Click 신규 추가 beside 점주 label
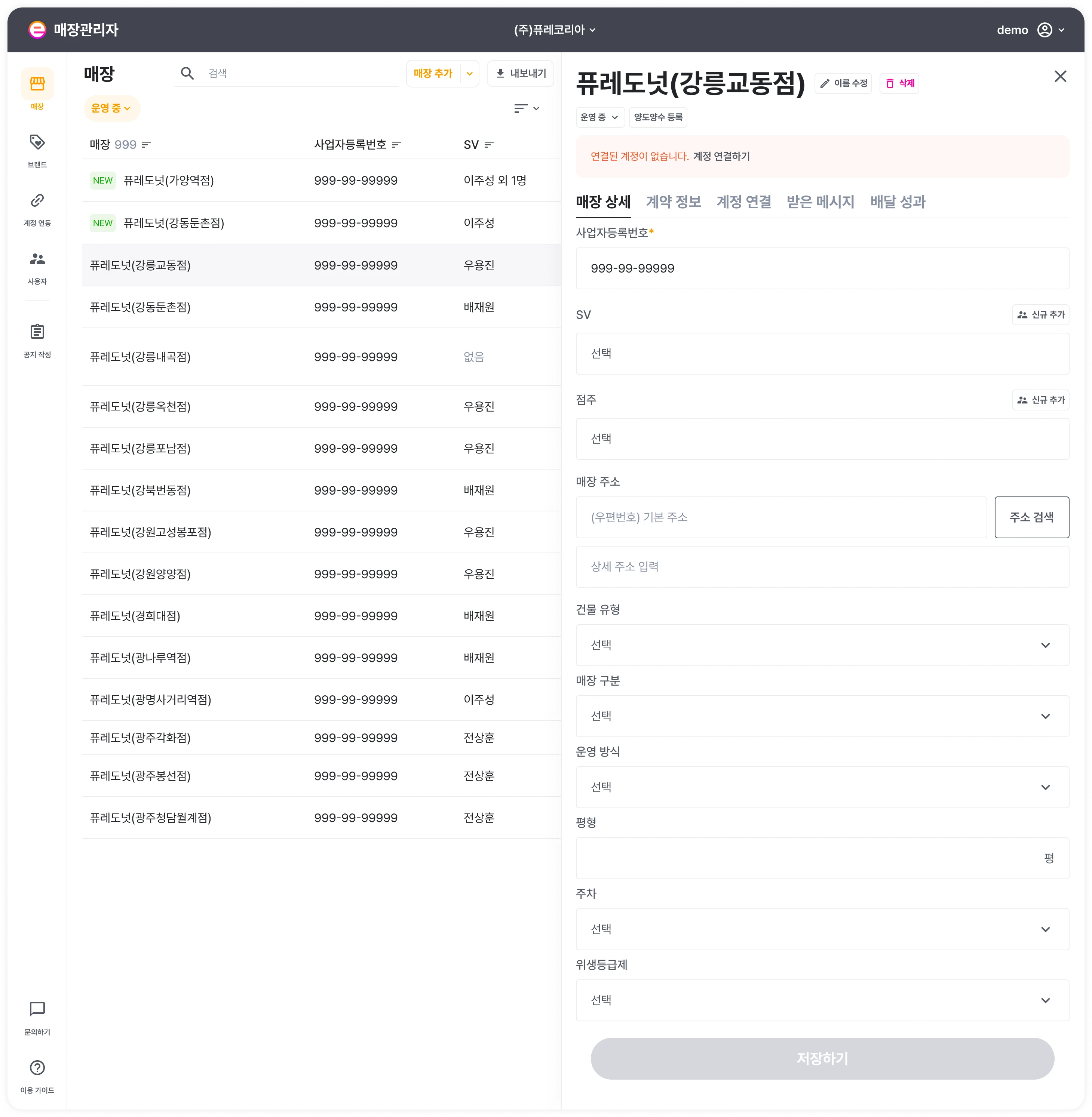The width and height of the screenshot is (1092, 1117). pyautogui.click(x=1040, y=400)
